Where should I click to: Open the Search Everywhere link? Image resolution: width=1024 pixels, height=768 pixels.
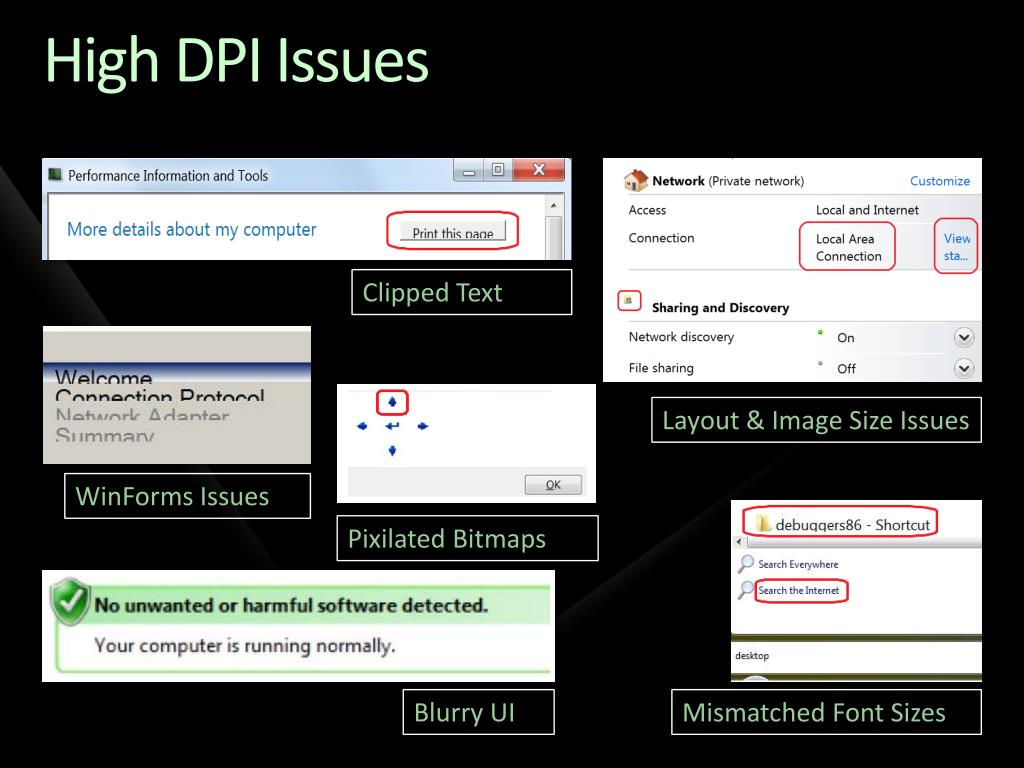(798, 564)
